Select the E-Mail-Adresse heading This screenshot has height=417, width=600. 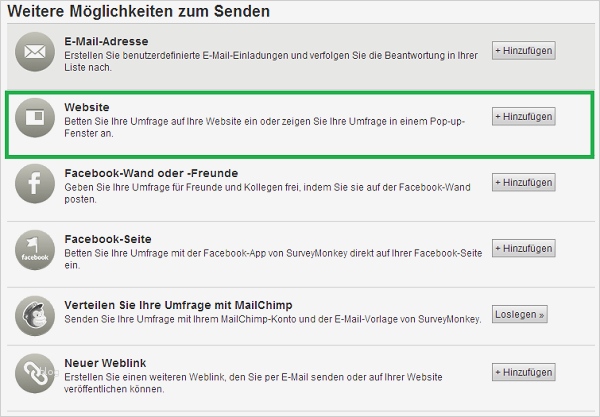point(108,41)
